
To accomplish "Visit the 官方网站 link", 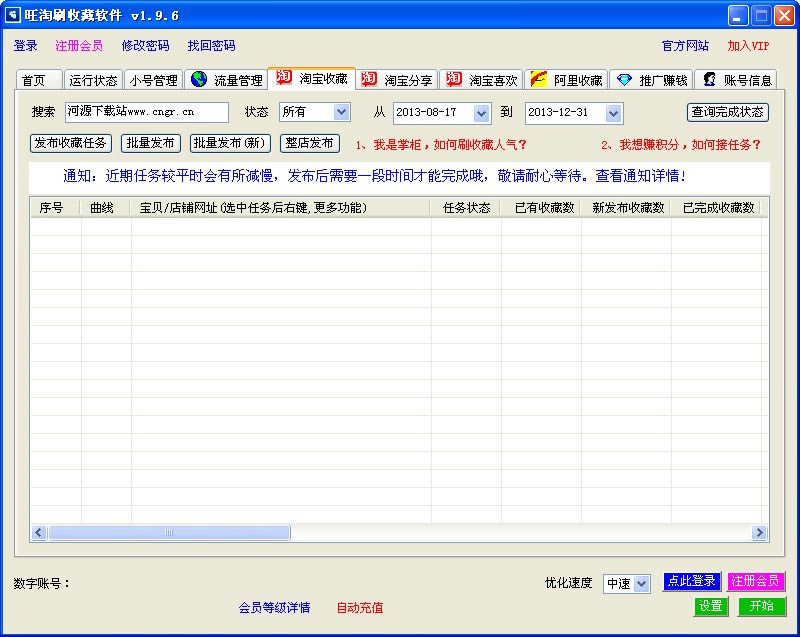I will [x=685, y=46].
